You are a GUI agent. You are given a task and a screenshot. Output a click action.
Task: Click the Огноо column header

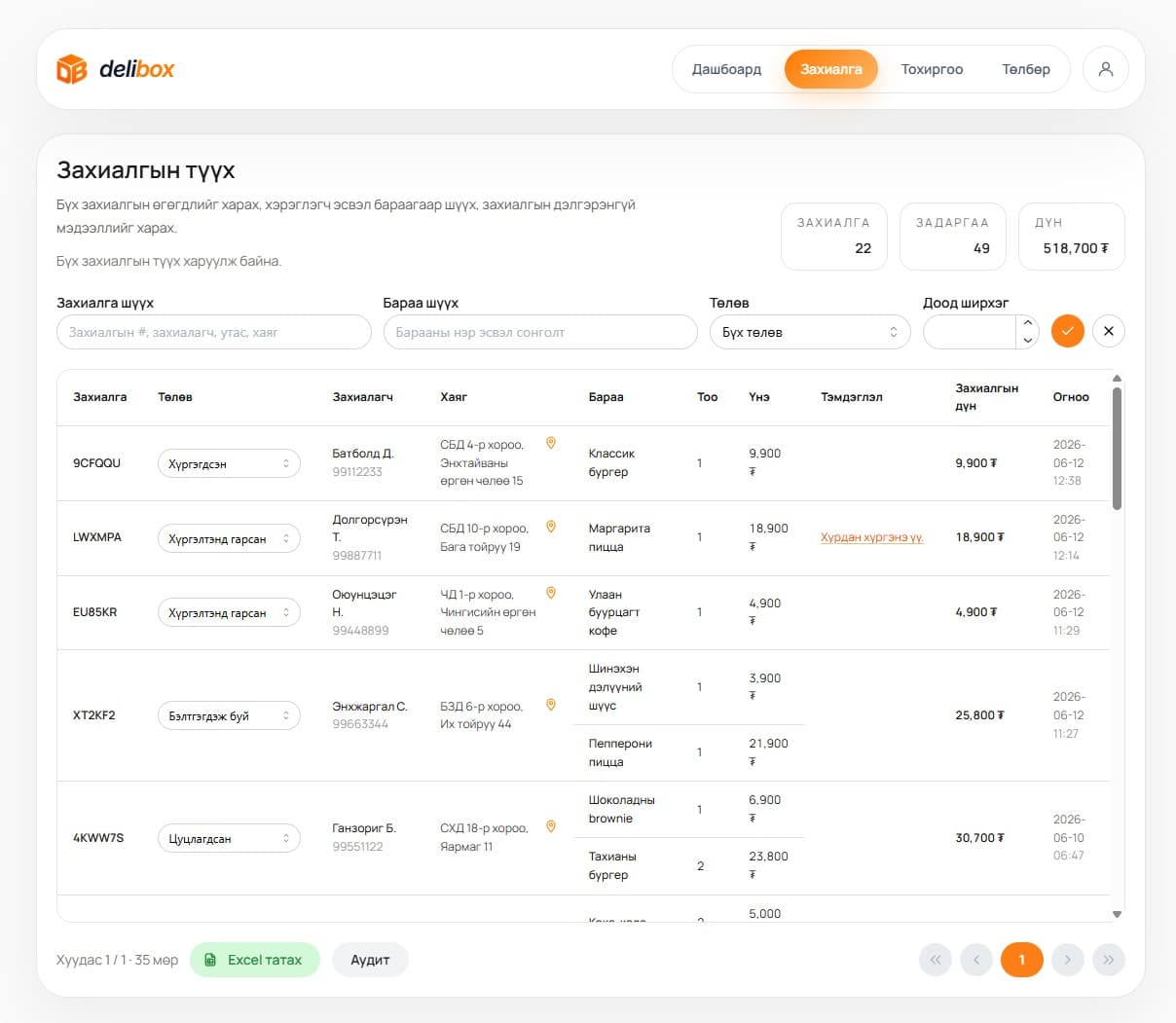pyautogui.click(x=1071, y=397)
